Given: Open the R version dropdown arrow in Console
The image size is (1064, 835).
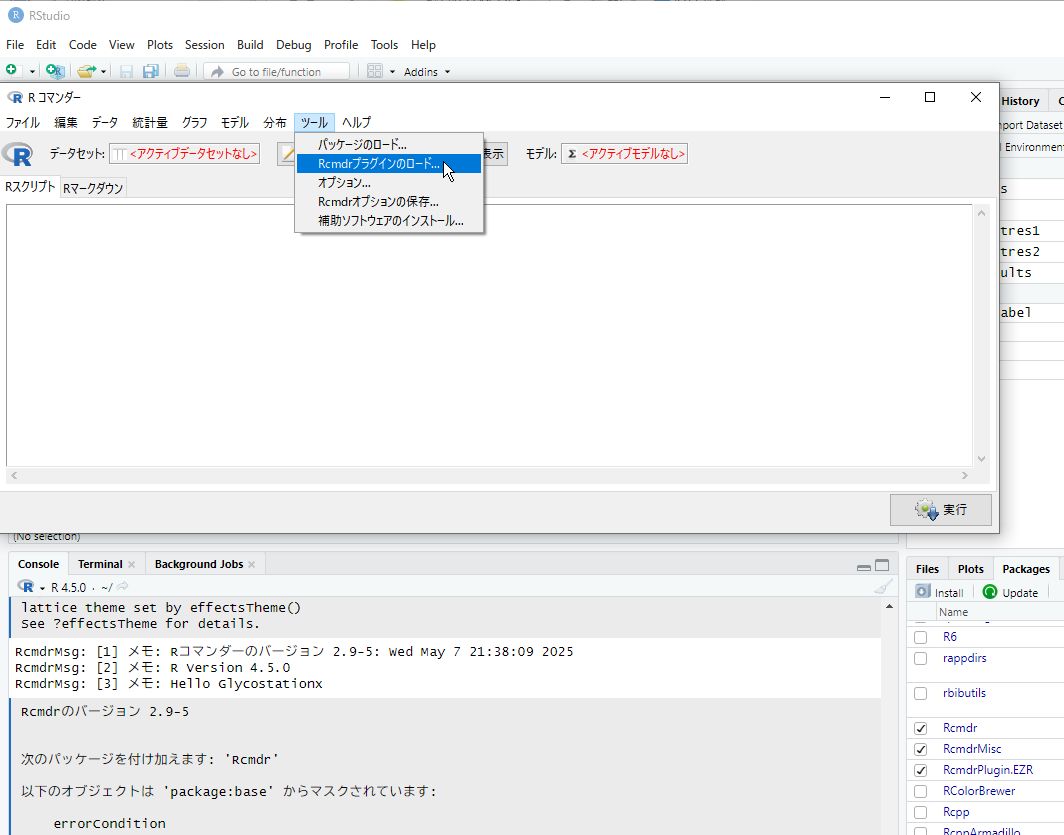Looking at the screenshot, I should coord(42,588).
